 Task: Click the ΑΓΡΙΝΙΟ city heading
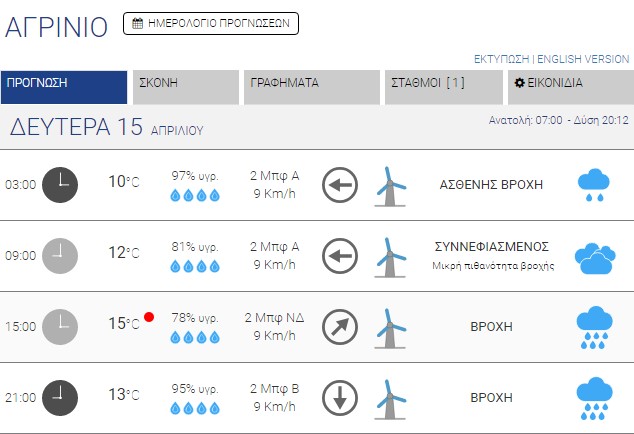56,27
